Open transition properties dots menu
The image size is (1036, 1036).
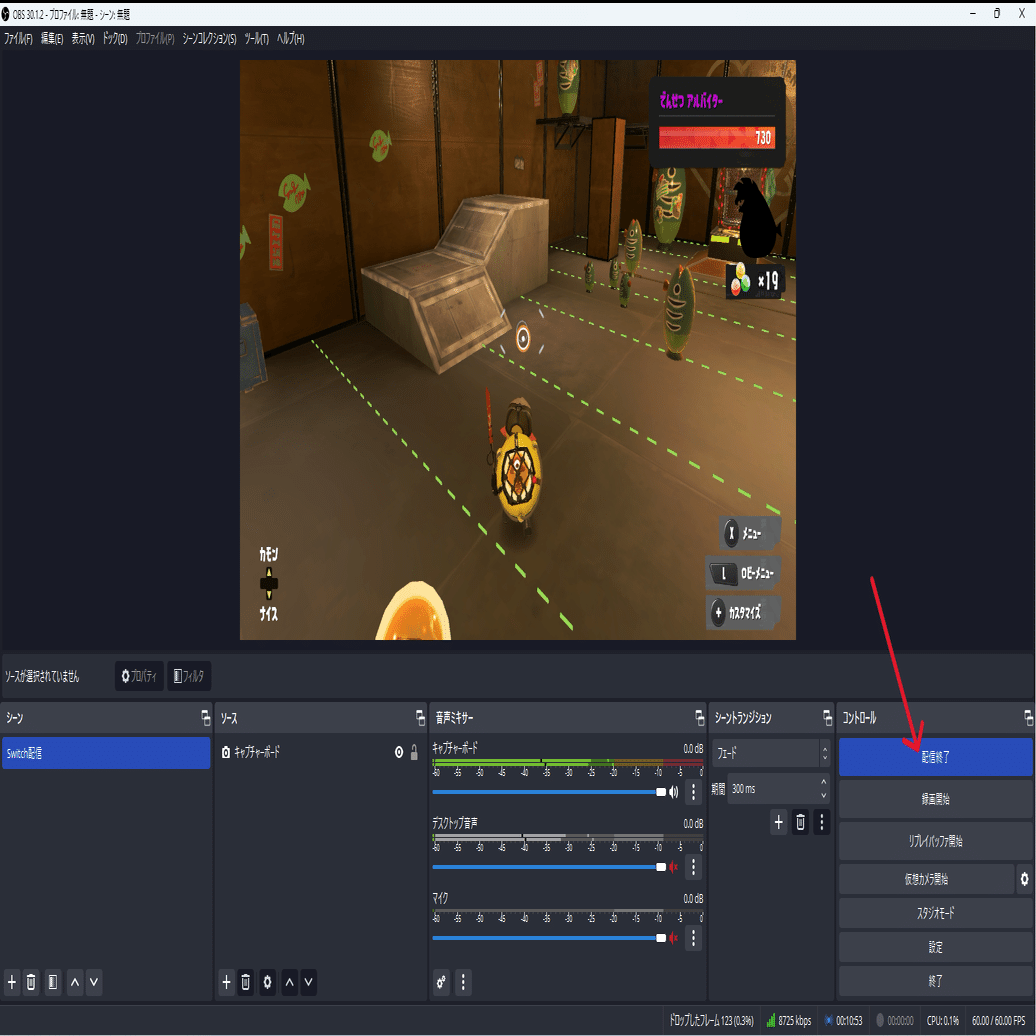tap(821, 822)
